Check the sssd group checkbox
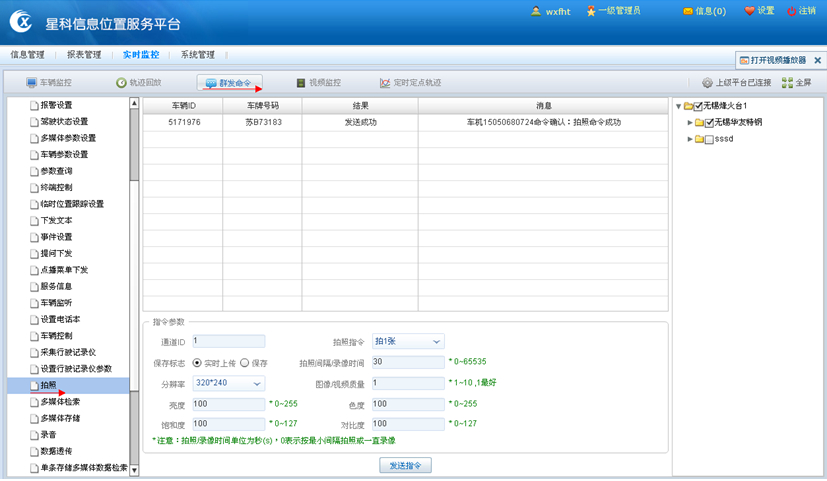The image size is (827, 481). click(x=709, y=140)
